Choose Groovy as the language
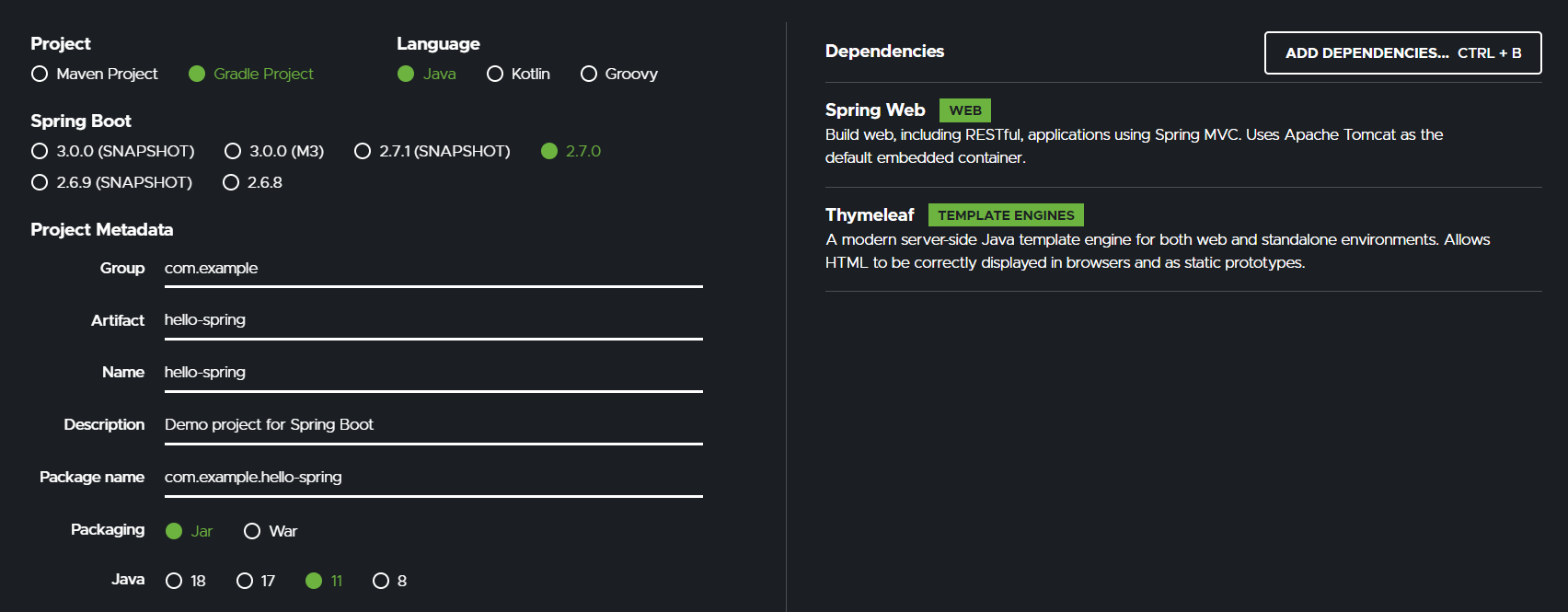The image size is (1568, 612). (589, 74)
